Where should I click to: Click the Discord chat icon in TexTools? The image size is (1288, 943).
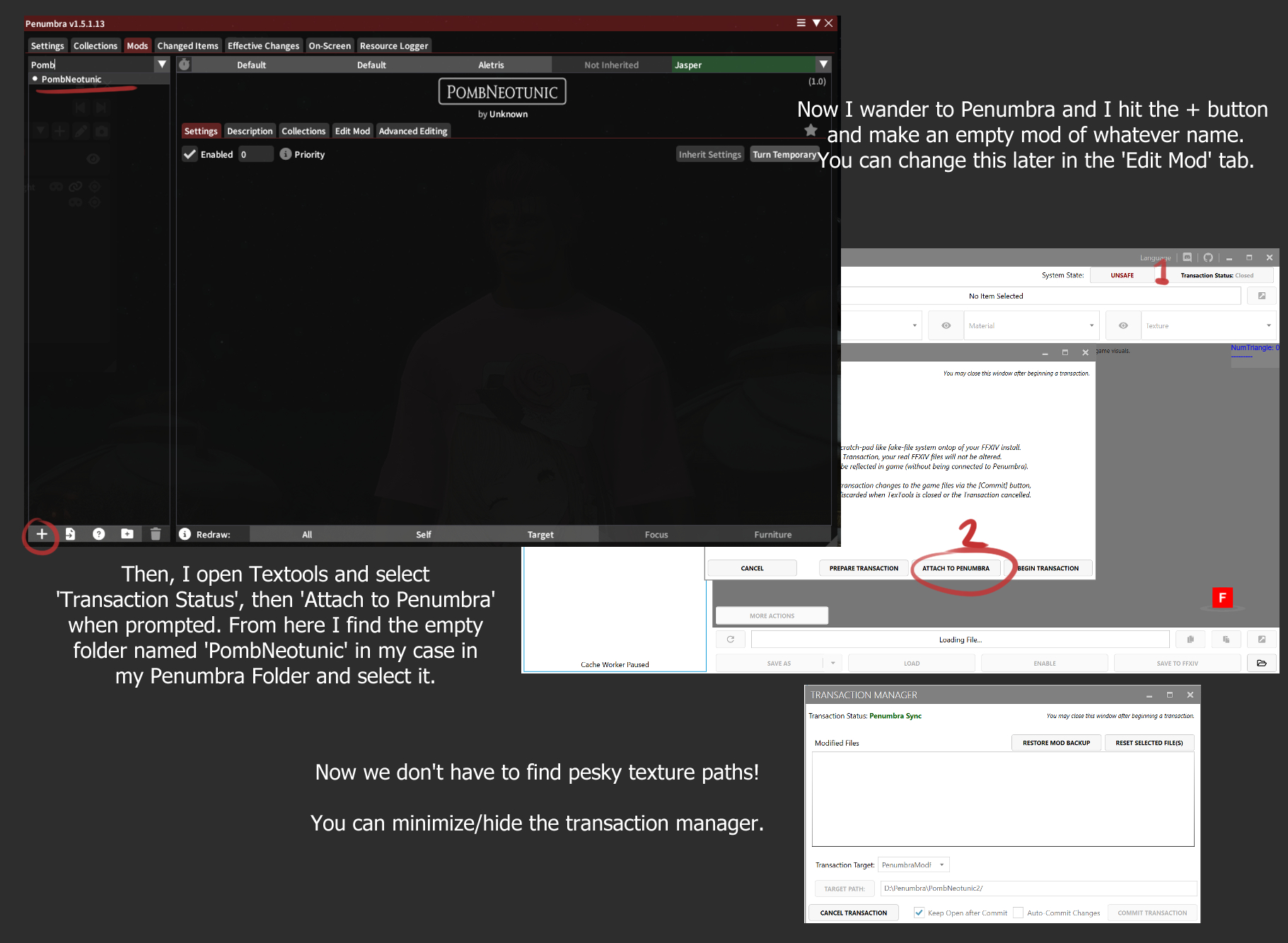(1188, 258)
